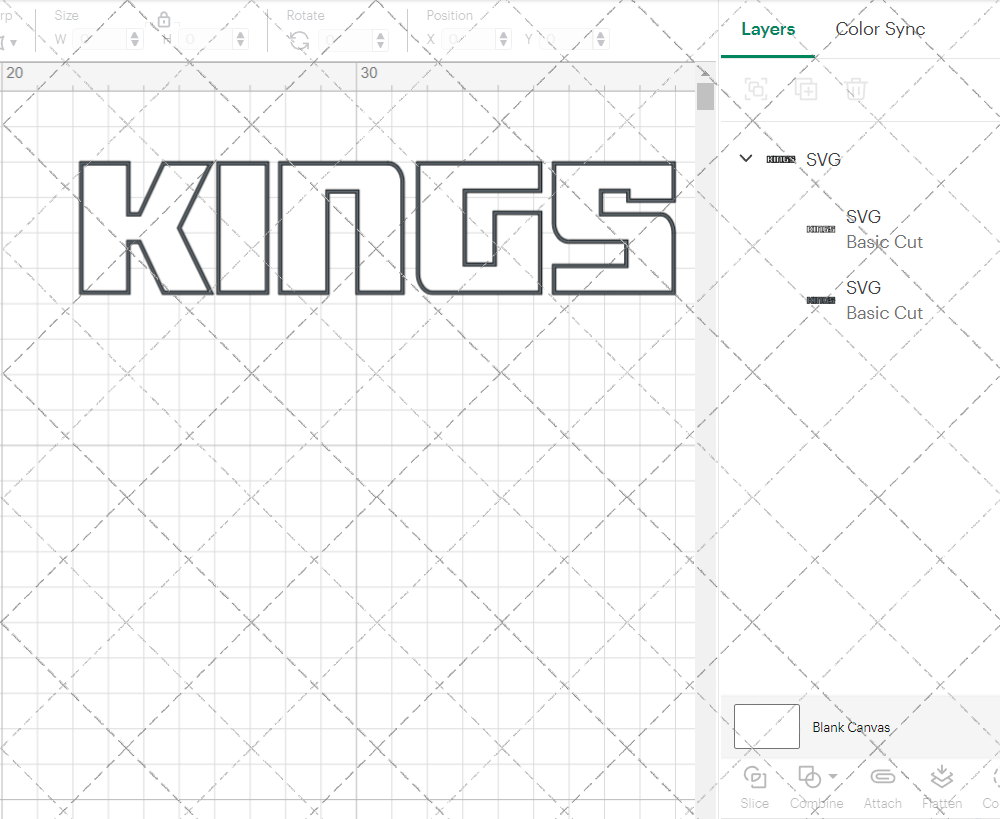
Task: Toggle the size lock aspect ratio icon
Action: click(x=164, y=20)
